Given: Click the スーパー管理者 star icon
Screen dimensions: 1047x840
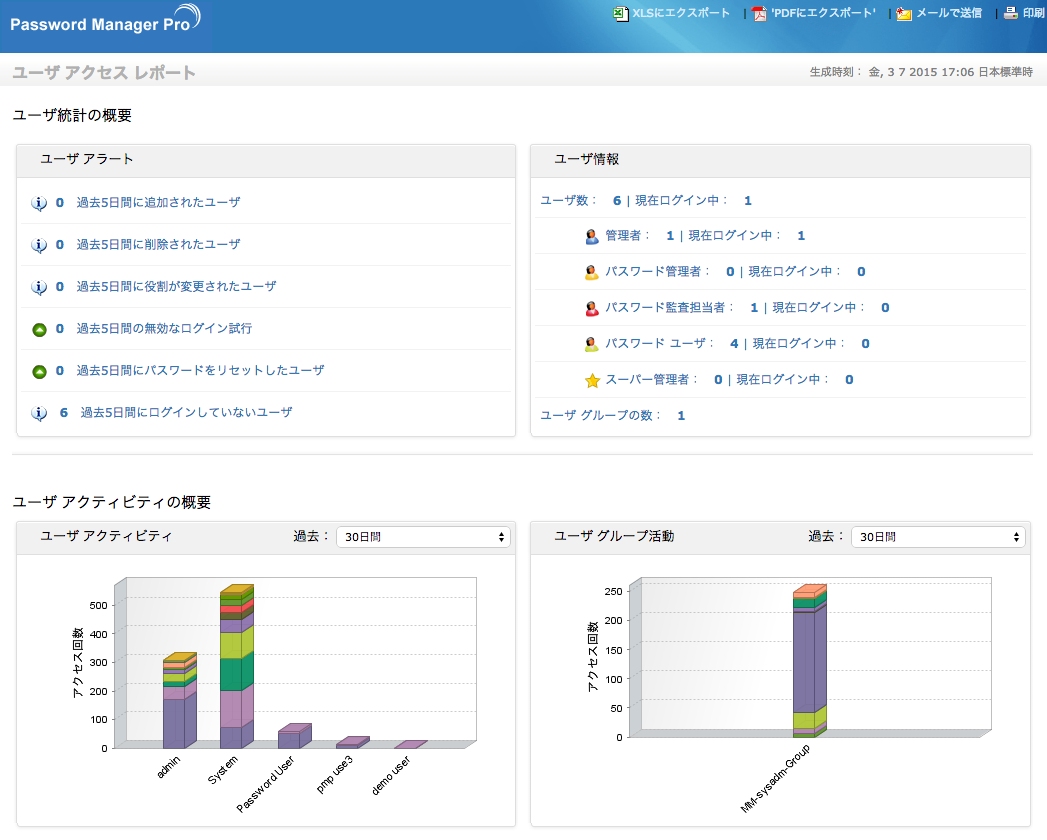Looking at the screenshot, I should (591, 380).
